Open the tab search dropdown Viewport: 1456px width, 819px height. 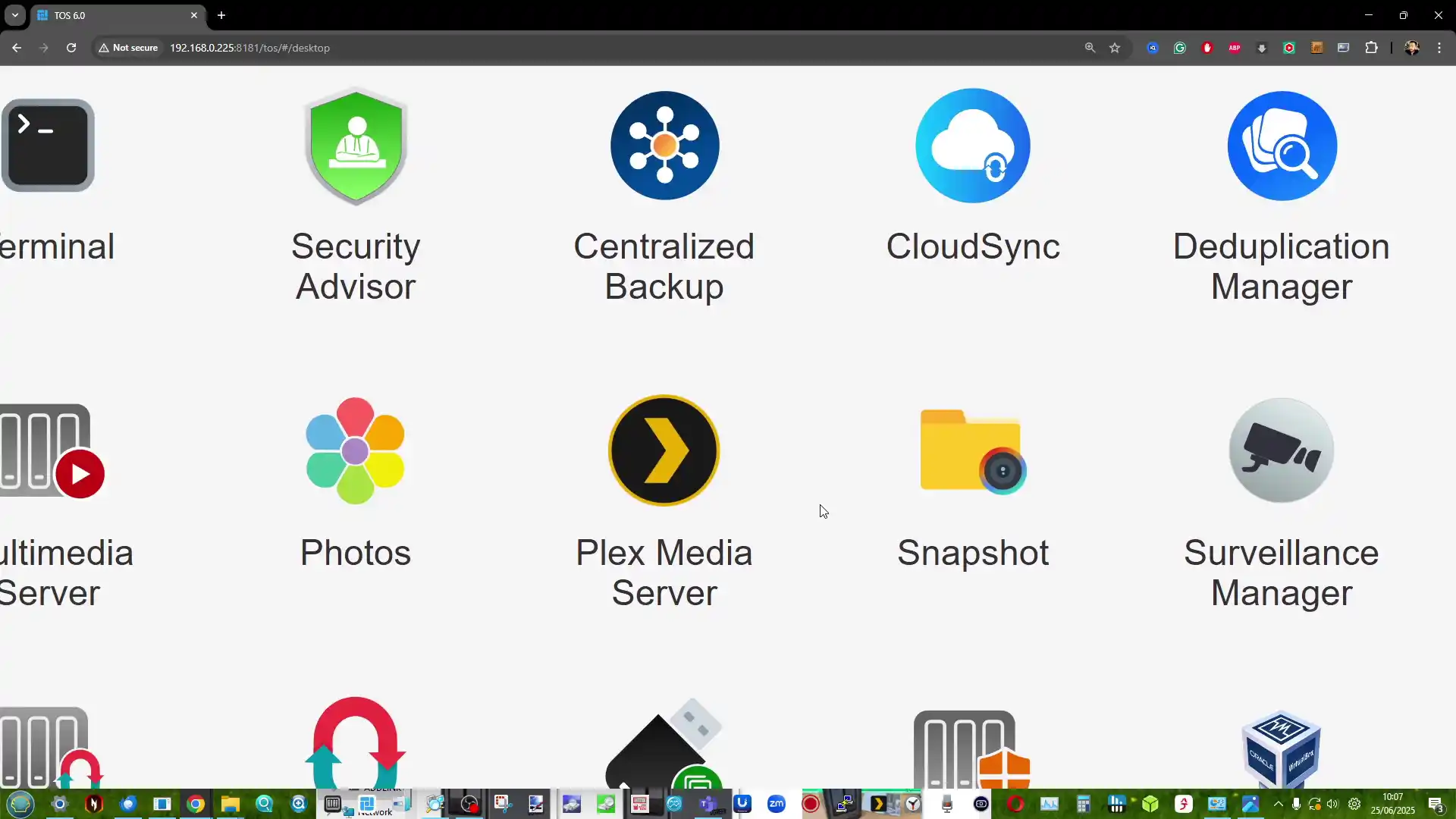pyautogui.click(x=14, y=15)
